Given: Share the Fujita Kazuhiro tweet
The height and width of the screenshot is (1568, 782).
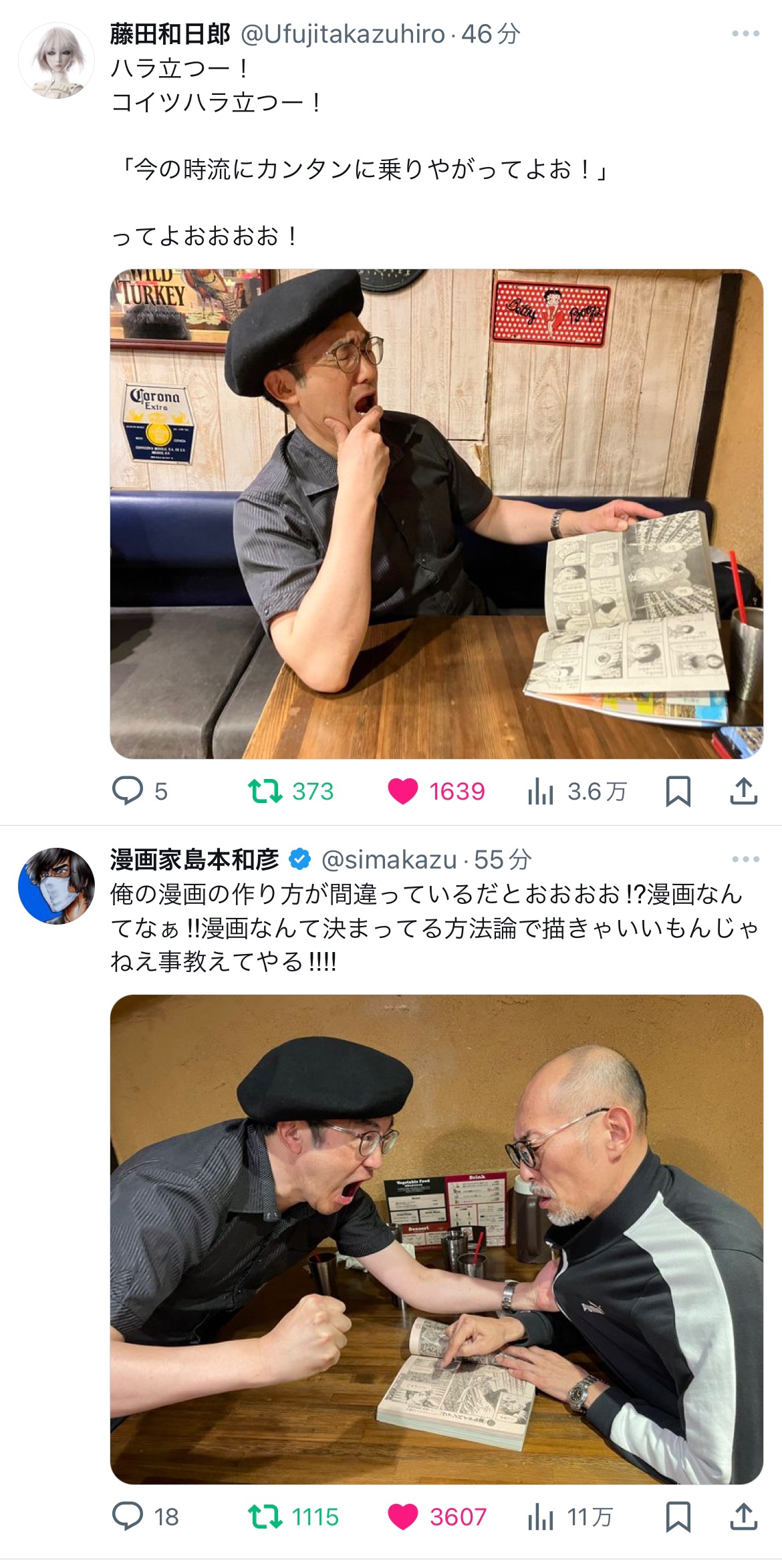Looking at the screenshot, I should (x=743, y=791).
